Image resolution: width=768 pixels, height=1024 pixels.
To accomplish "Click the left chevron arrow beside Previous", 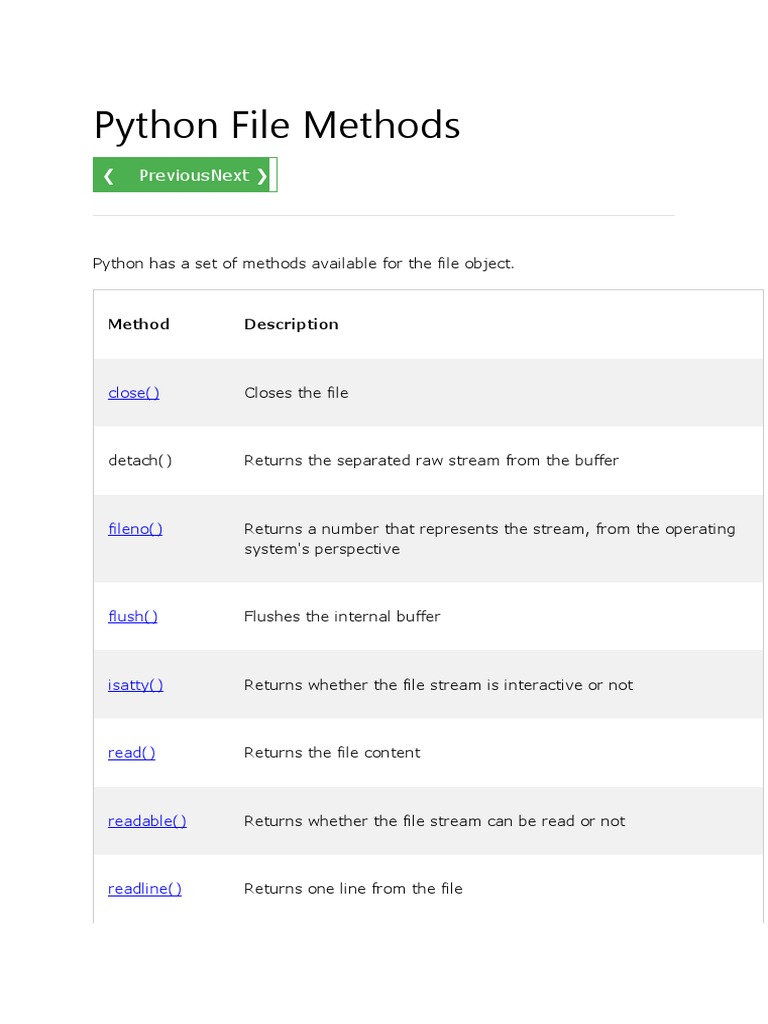I will [x=109, y=176].
